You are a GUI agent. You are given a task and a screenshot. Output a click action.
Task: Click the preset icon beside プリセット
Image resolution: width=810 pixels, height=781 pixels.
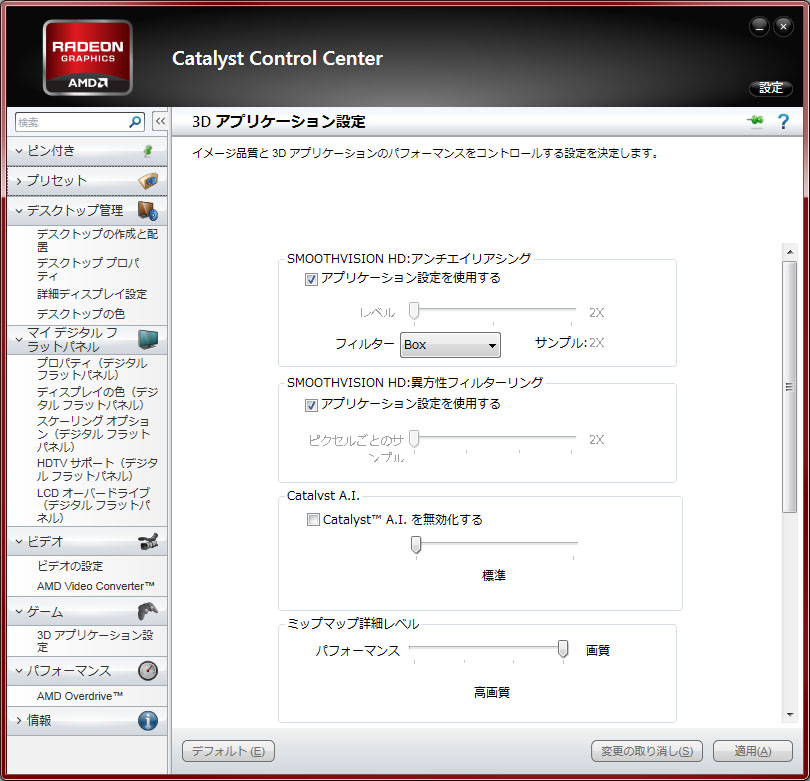[148, 181]
